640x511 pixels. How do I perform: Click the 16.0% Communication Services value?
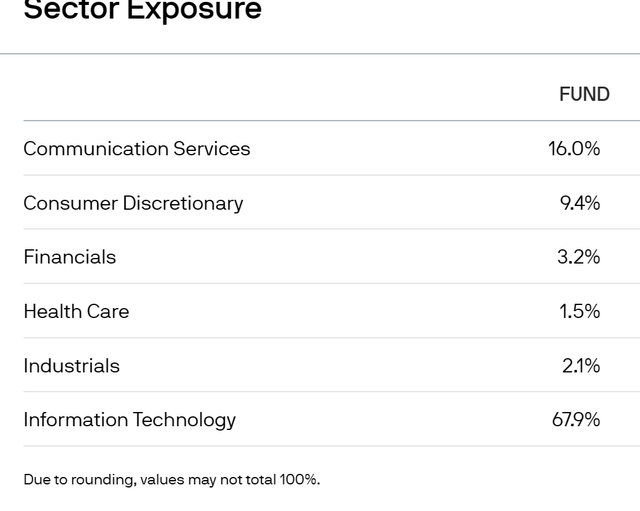pyautogui.click(x=574, y=149)
